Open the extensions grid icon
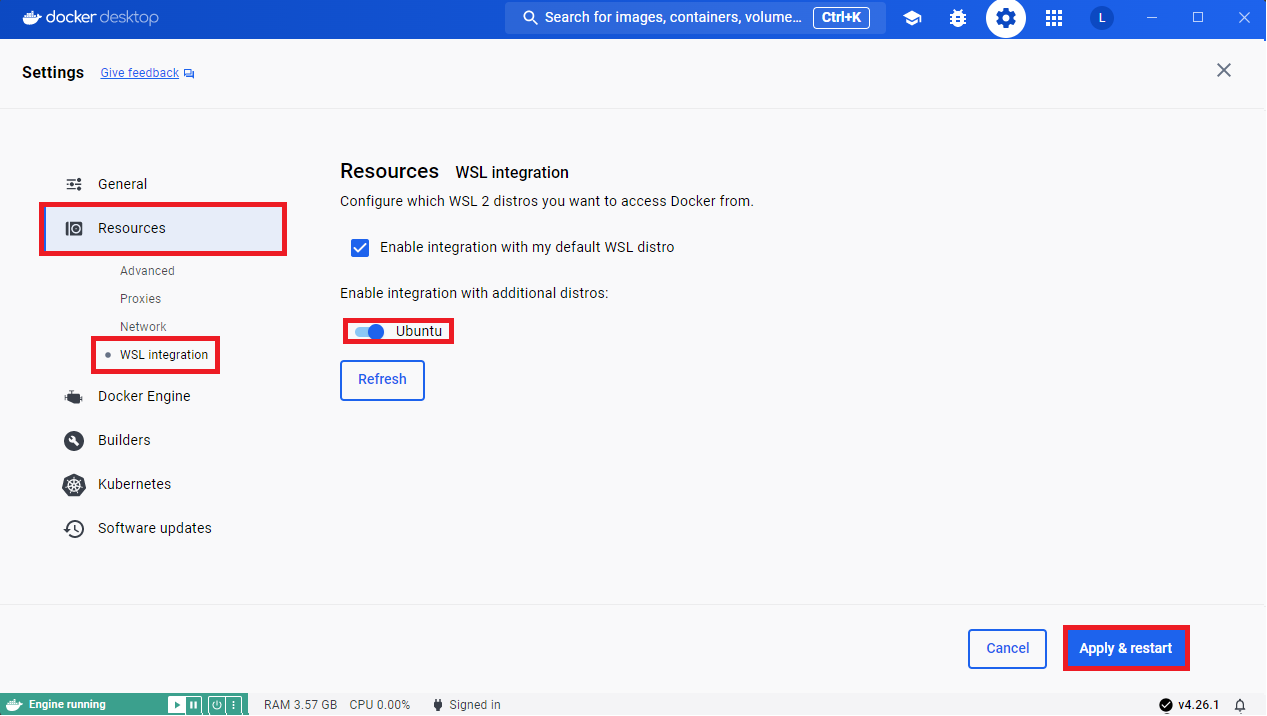The height and width of the screenshot is (716, 1267). 1054,18
